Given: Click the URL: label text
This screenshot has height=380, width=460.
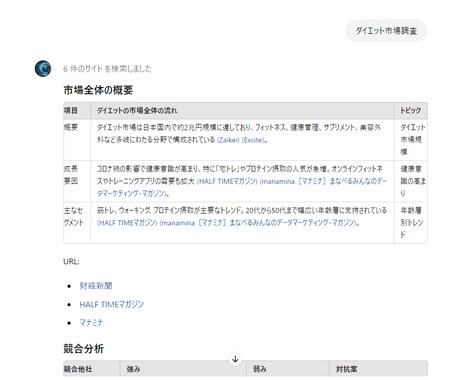Looking at the screenshot, I should [71, 262].
